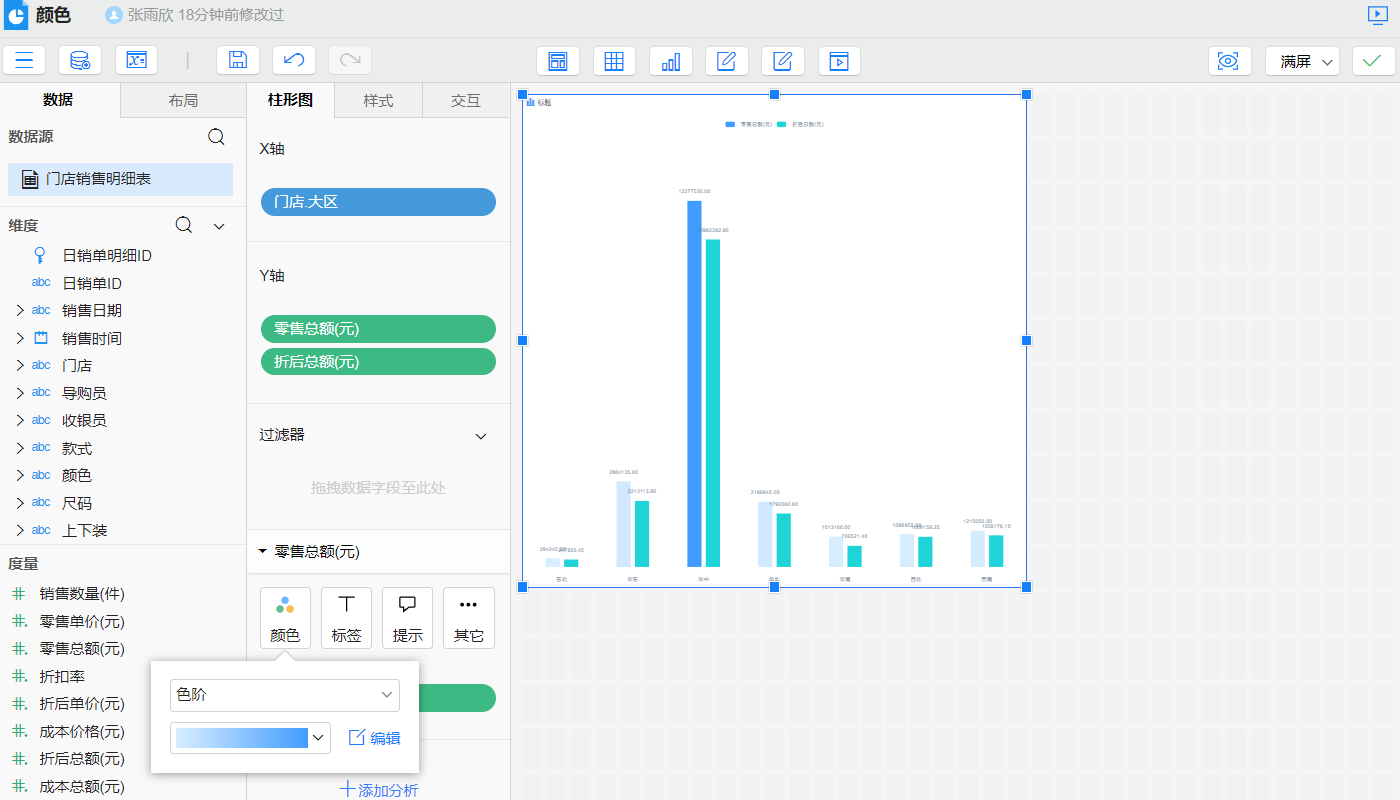Switch to the 柱形图 tab
1400x800 pixels.
[x=290, y=100]
